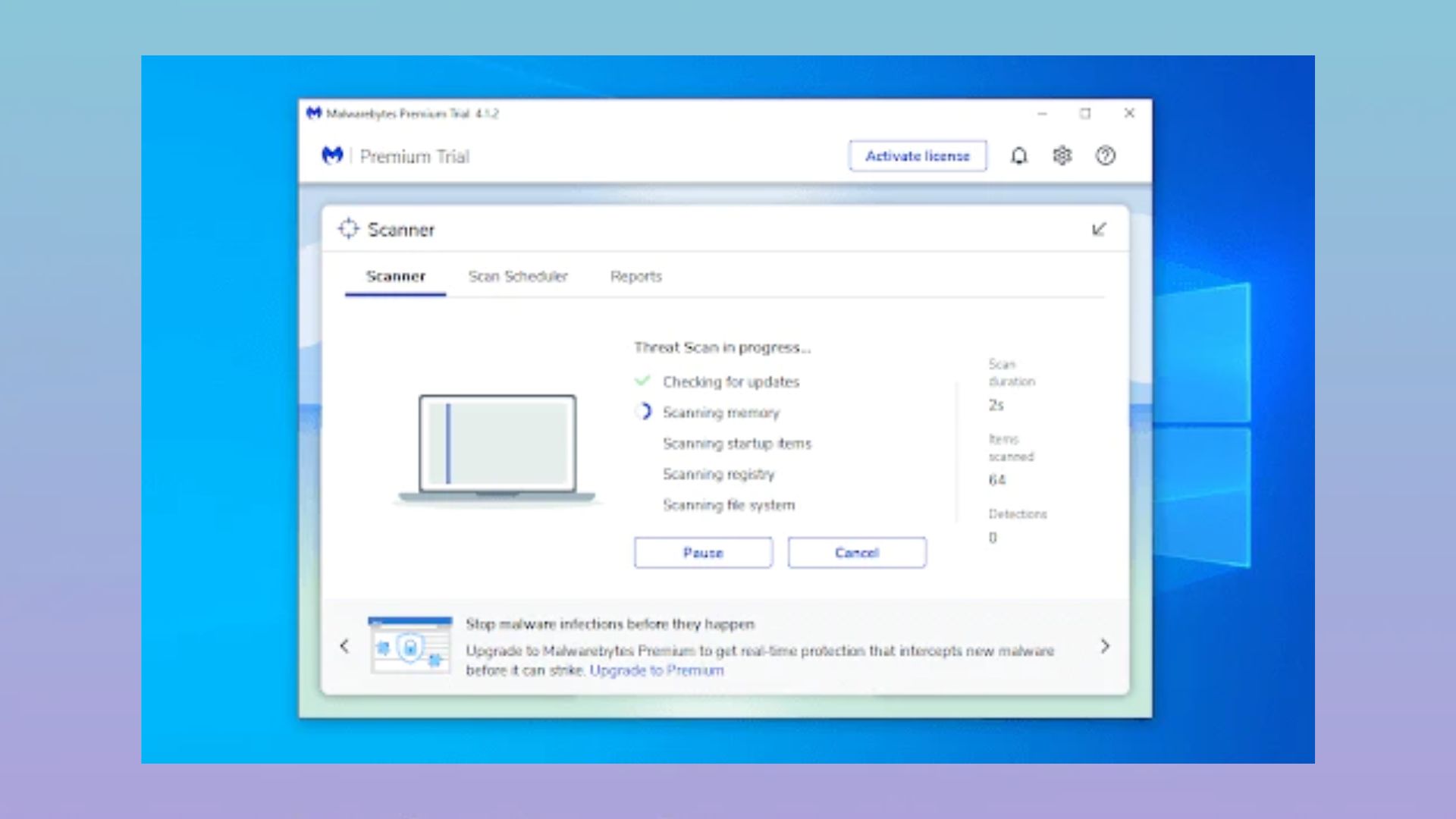Click the 'Threat Scan in progress...' text
Image resolution: width=1456 pixels, height=819 pixels.
[x=723, y=347]
